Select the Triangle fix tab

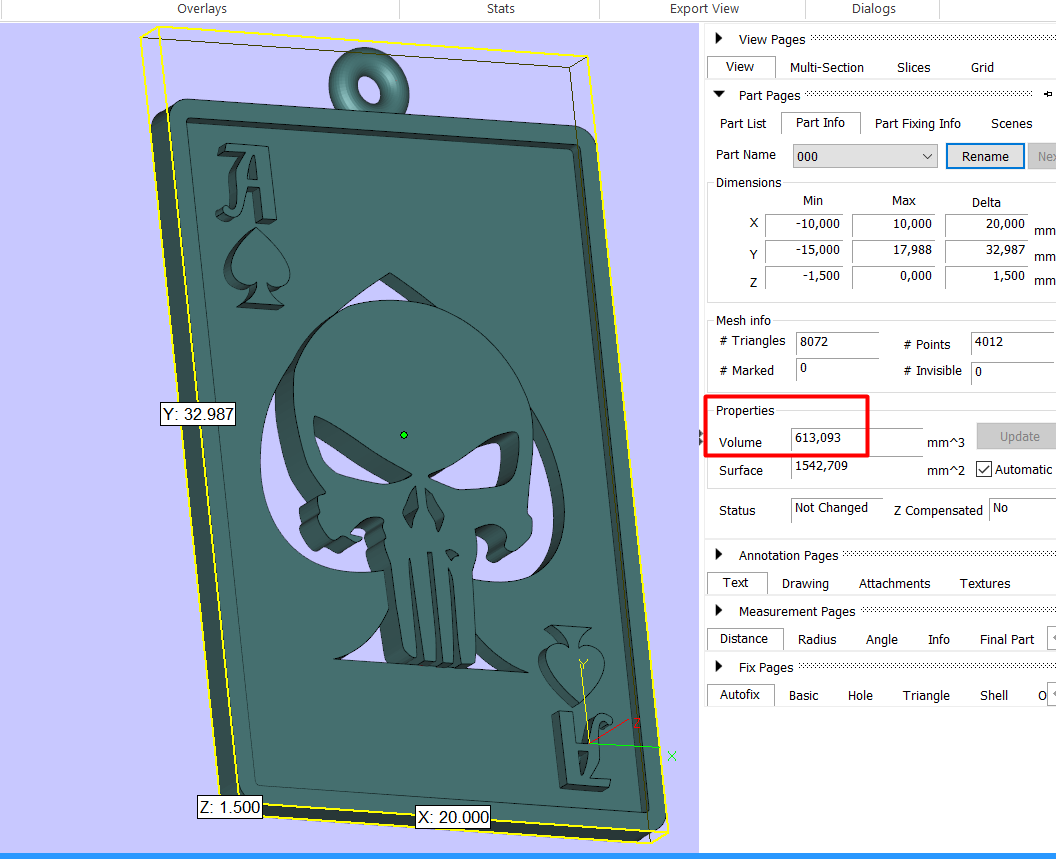pyautogui.click(x=926, y=695)
